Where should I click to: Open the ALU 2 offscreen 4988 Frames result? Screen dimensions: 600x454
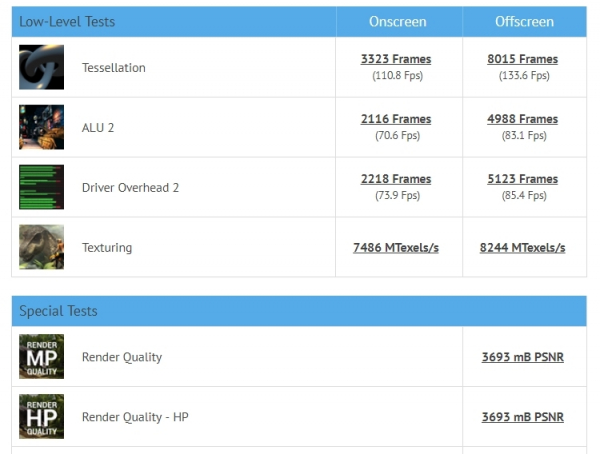pos(524,119)
